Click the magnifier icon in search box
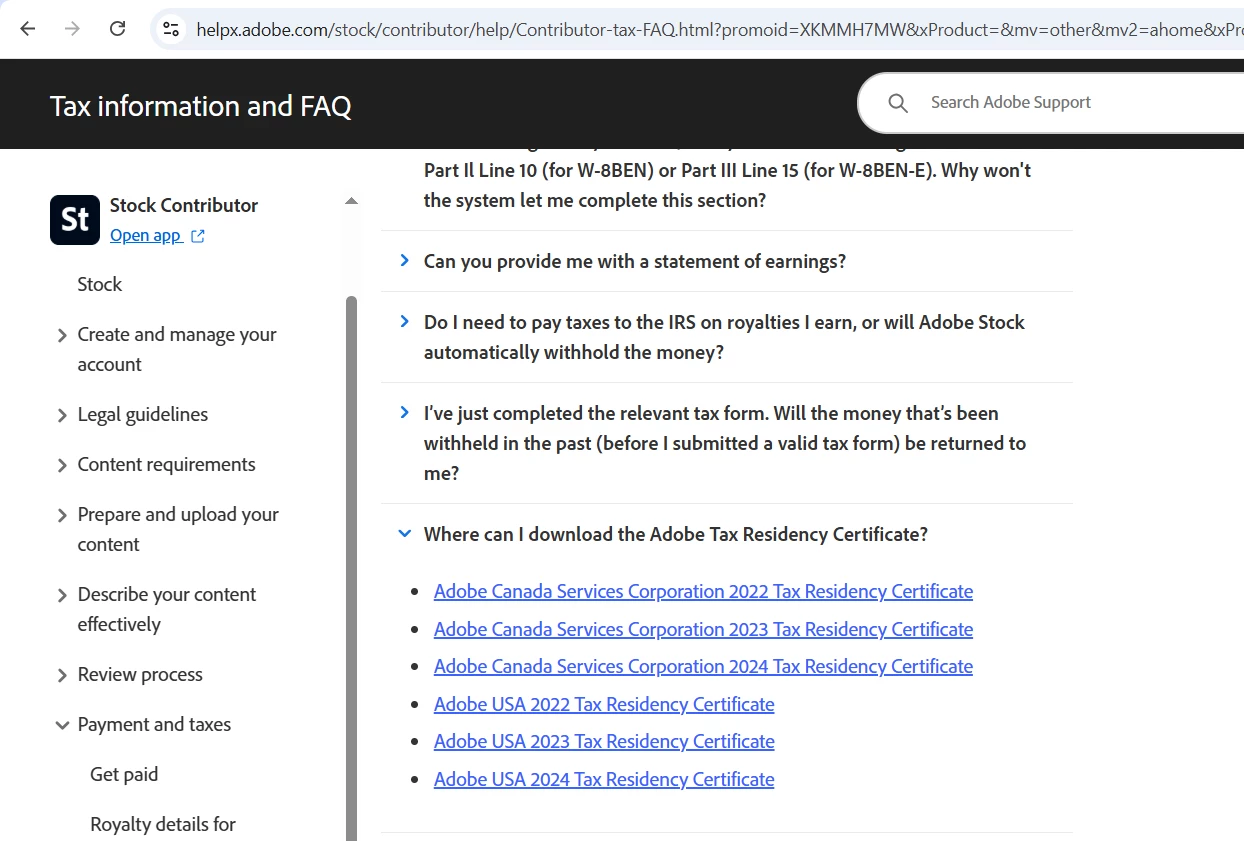 898,103
